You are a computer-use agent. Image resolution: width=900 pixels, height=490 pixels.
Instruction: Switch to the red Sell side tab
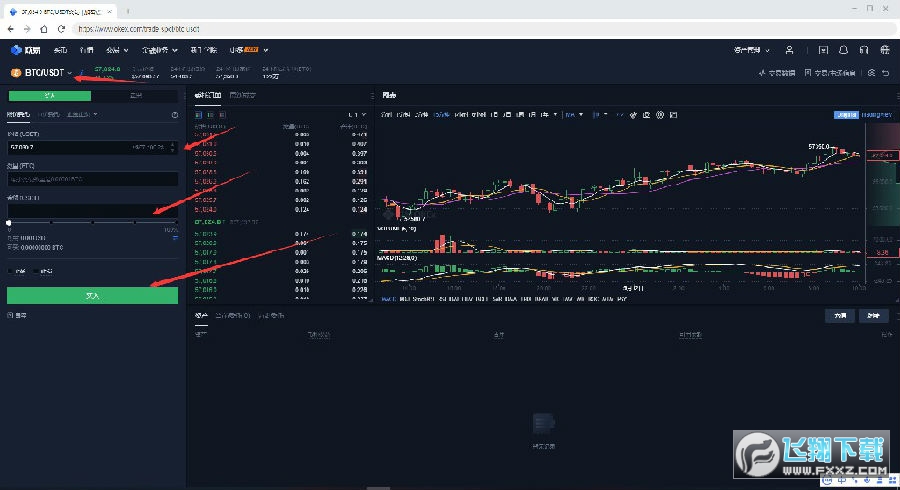136,96
